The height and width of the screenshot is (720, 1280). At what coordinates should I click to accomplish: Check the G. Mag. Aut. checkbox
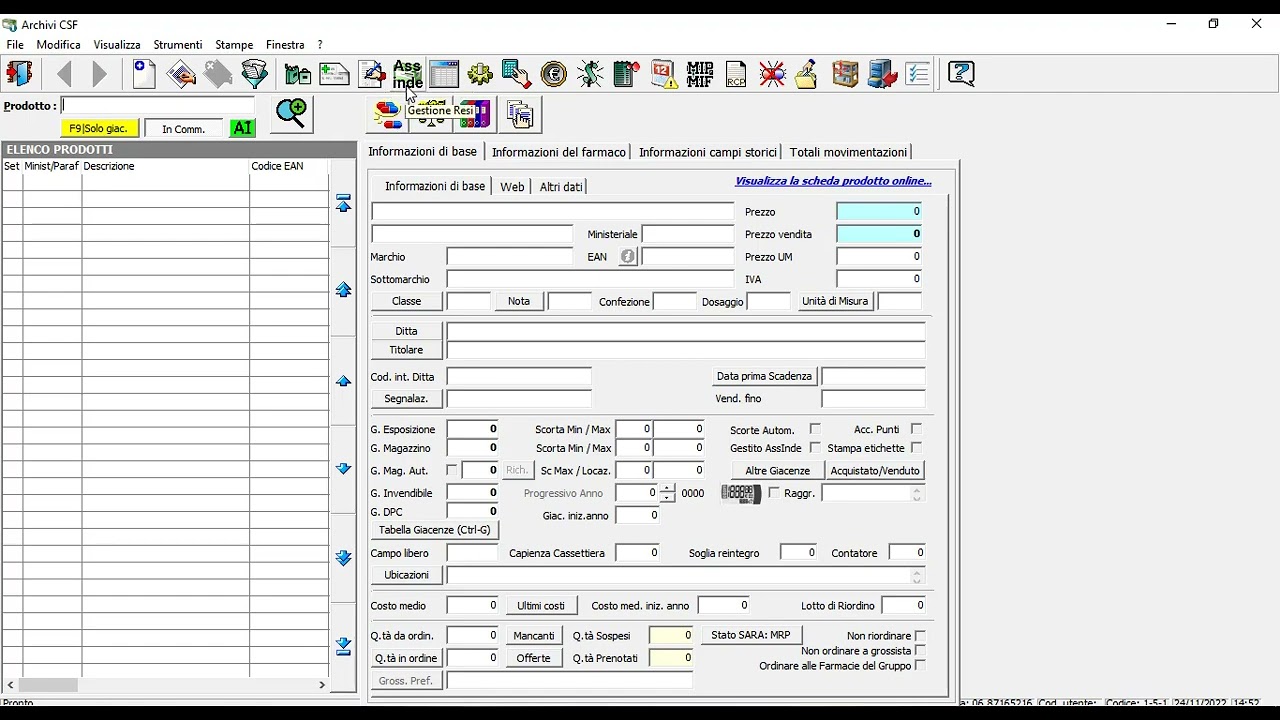[x=452, y=470]
